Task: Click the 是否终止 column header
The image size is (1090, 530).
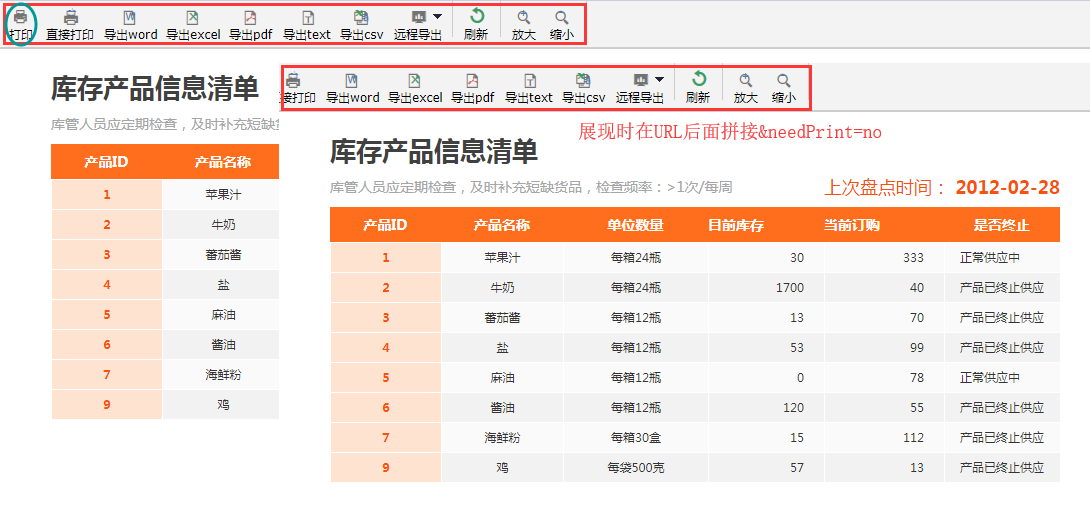Action: pyautogui.click(x=1001, y=225)
